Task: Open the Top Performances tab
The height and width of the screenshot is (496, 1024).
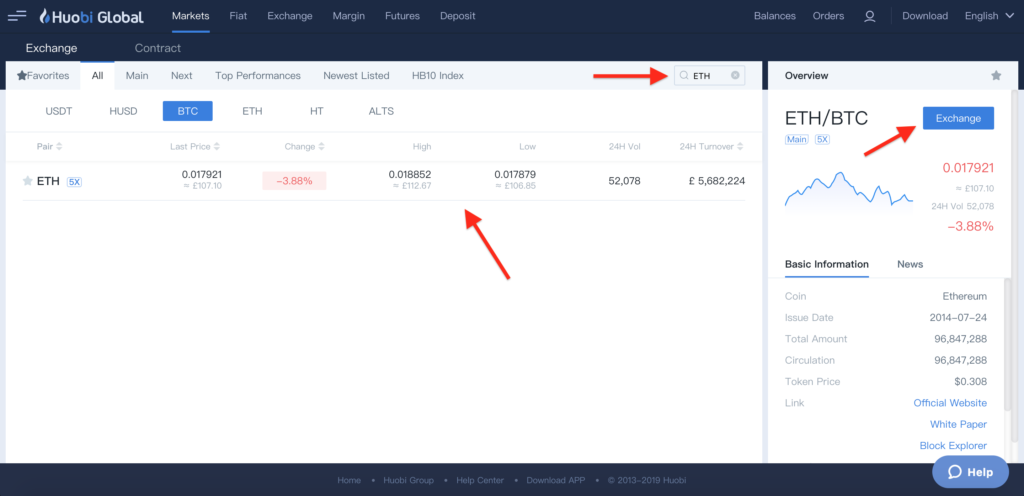Action: (x=258, y=76)
